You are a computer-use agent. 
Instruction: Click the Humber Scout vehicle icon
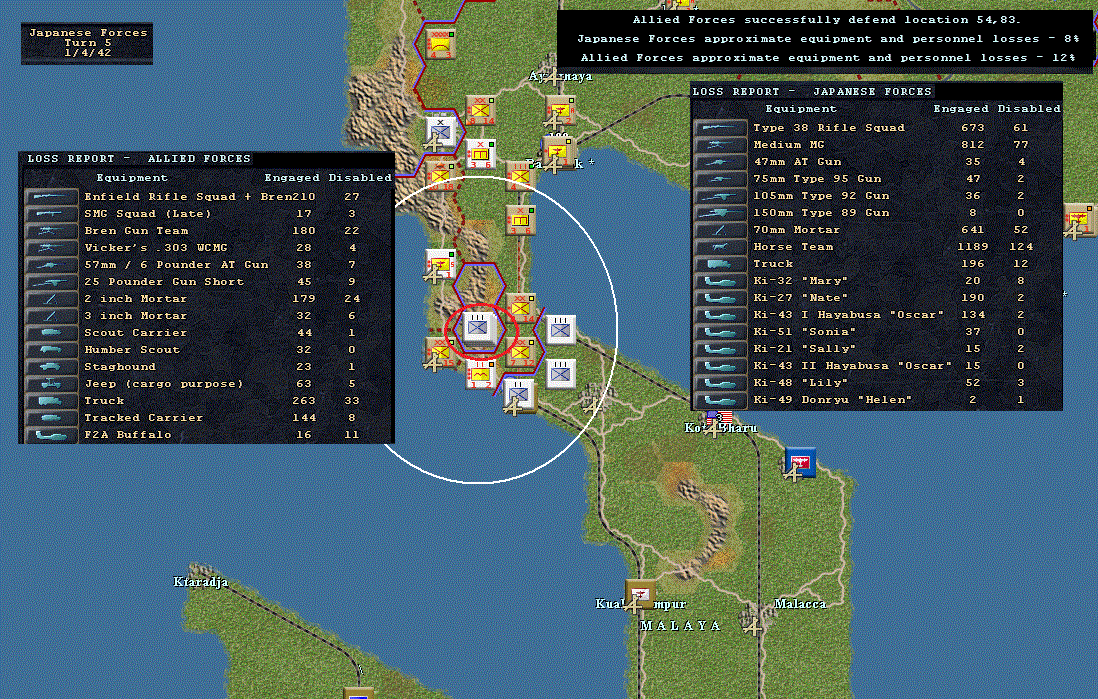[51, 350]
